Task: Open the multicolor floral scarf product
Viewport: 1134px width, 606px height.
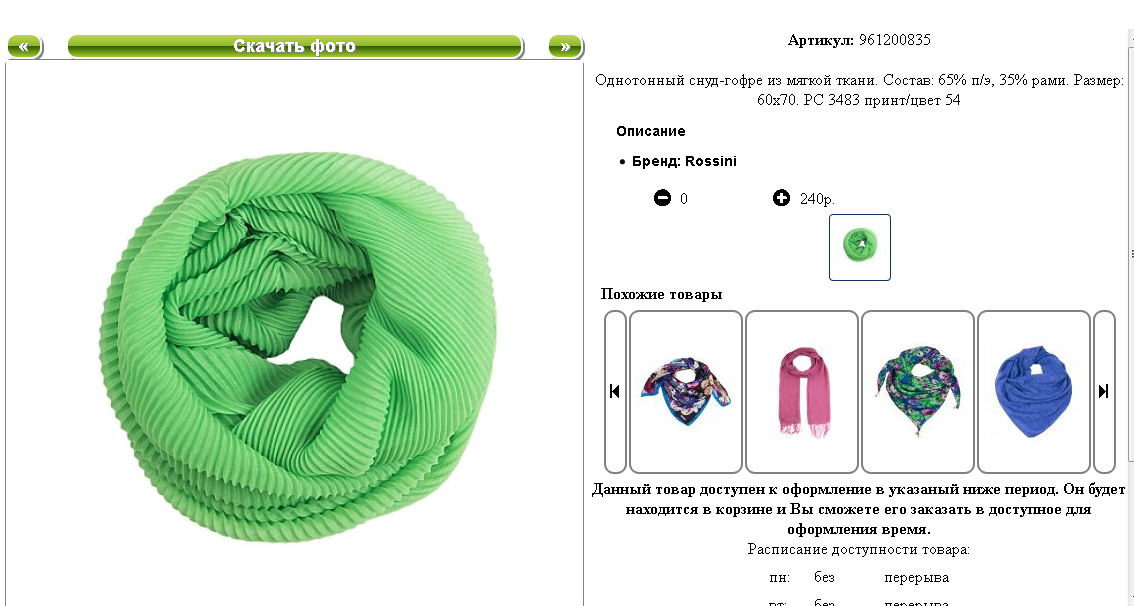Action: point(686,391)
